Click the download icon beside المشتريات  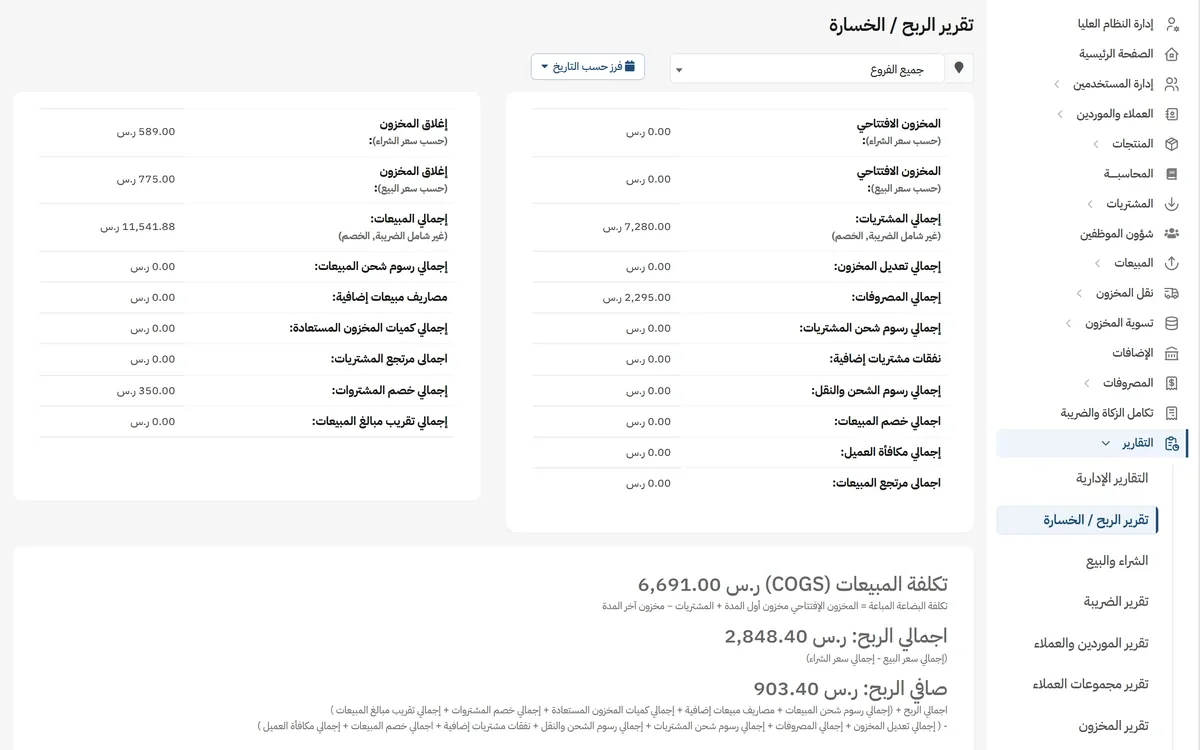coord(1172,204)
